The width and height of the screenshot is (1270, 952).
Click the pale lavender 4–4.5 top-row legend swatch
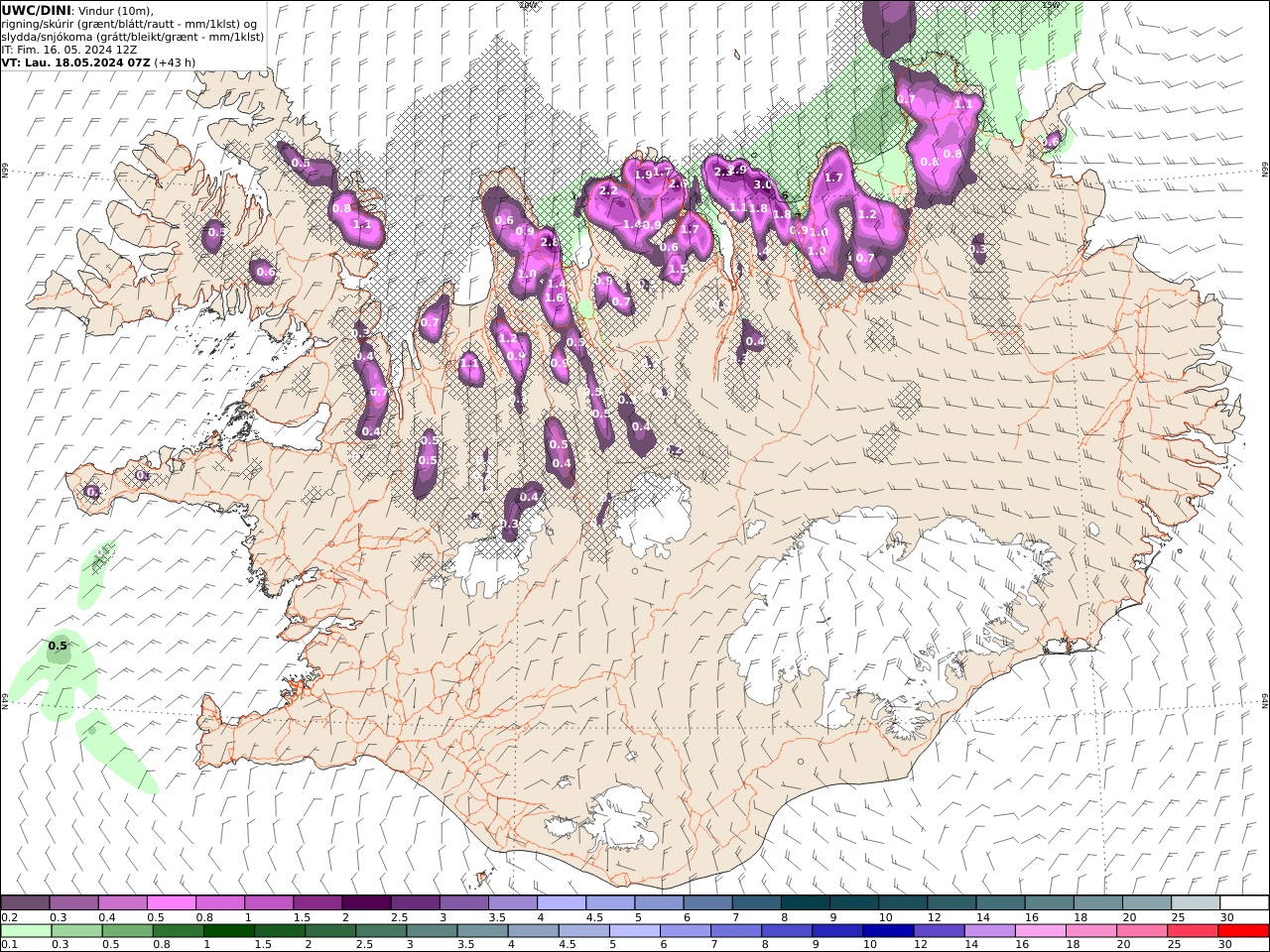[x=562, y=902]
